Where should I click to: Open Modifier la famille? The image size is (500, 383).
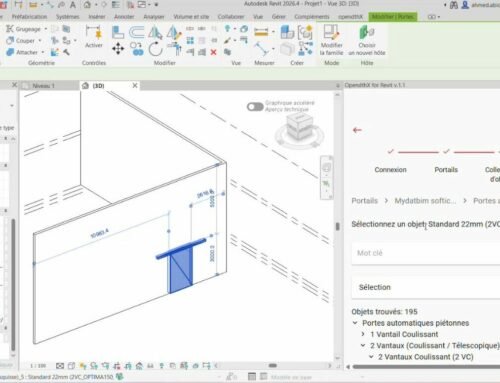[x=331, y=40]
